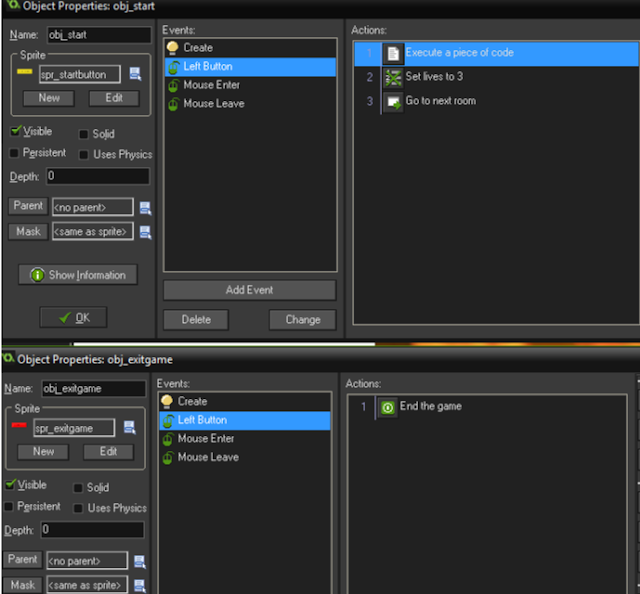640x594 pixels.
Task: Click the GameMaker icon in obj_start title bar
Action: pos(13,5)
